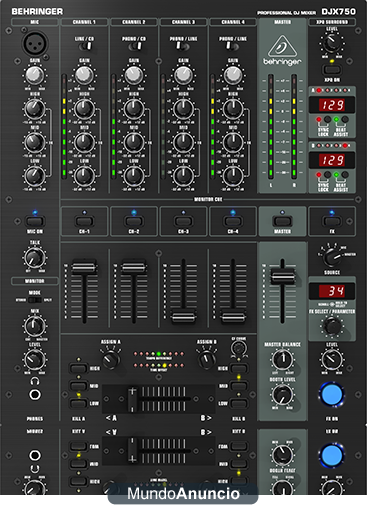Click the Channel 2 LOW knob

point(134,176)
